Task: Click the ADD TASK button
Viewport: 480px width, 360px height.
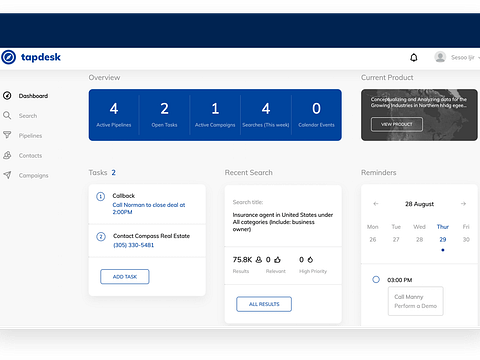Action: coord(125,276)
